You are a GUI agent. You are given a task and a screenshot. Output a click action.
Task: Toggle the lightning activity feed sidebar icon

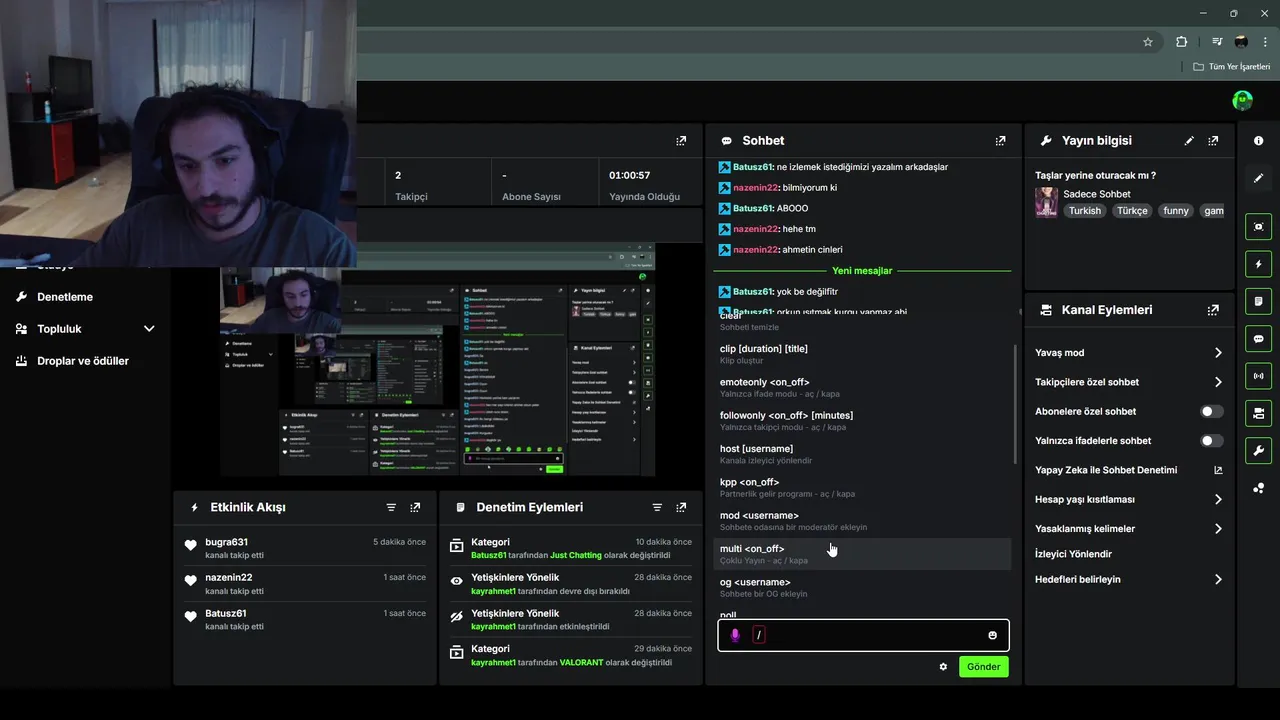point(1258,264)
